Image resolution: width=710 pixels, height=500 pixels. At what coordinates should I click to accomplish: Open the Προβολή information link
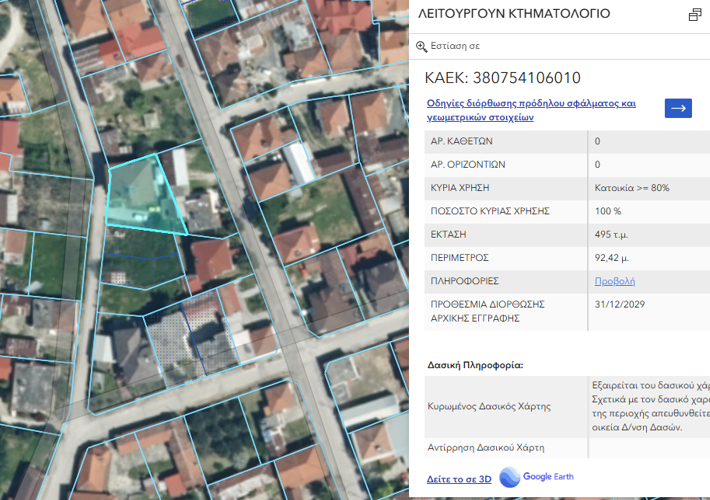pyautogui.click(x=614, y=281)
